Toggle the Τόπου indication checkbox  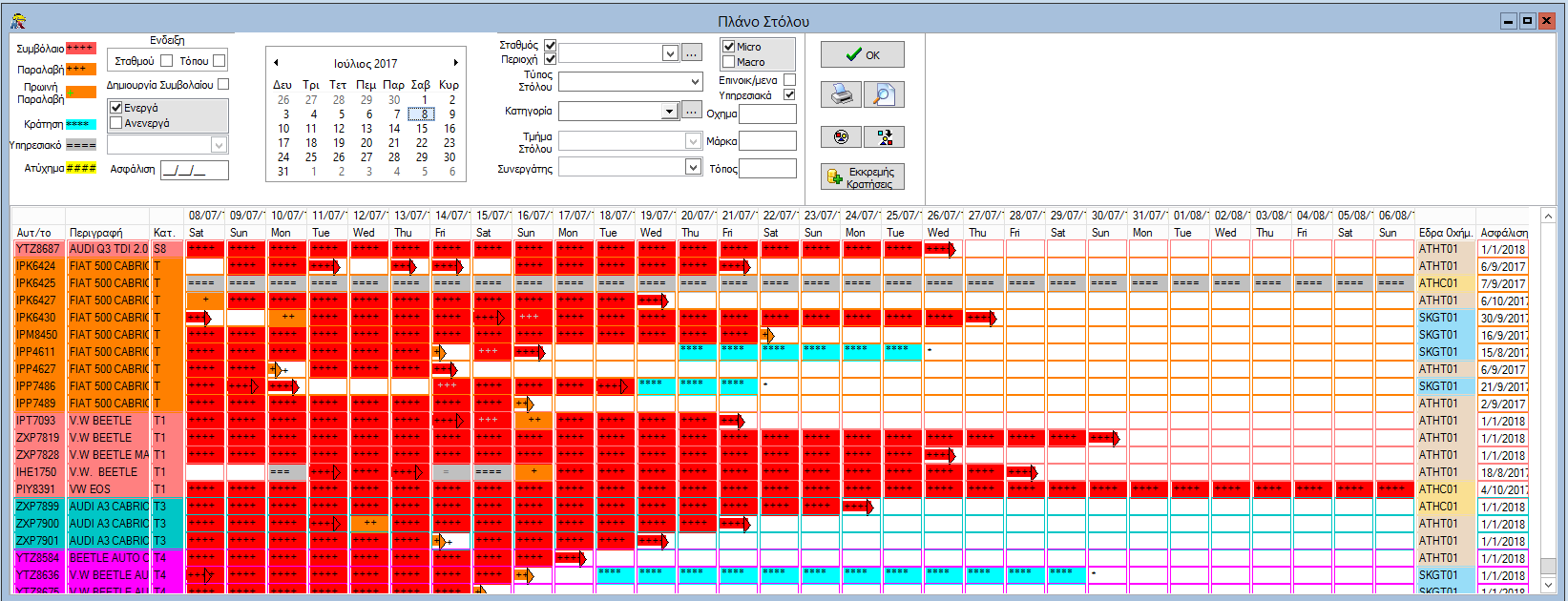click(x=219, y=61)
